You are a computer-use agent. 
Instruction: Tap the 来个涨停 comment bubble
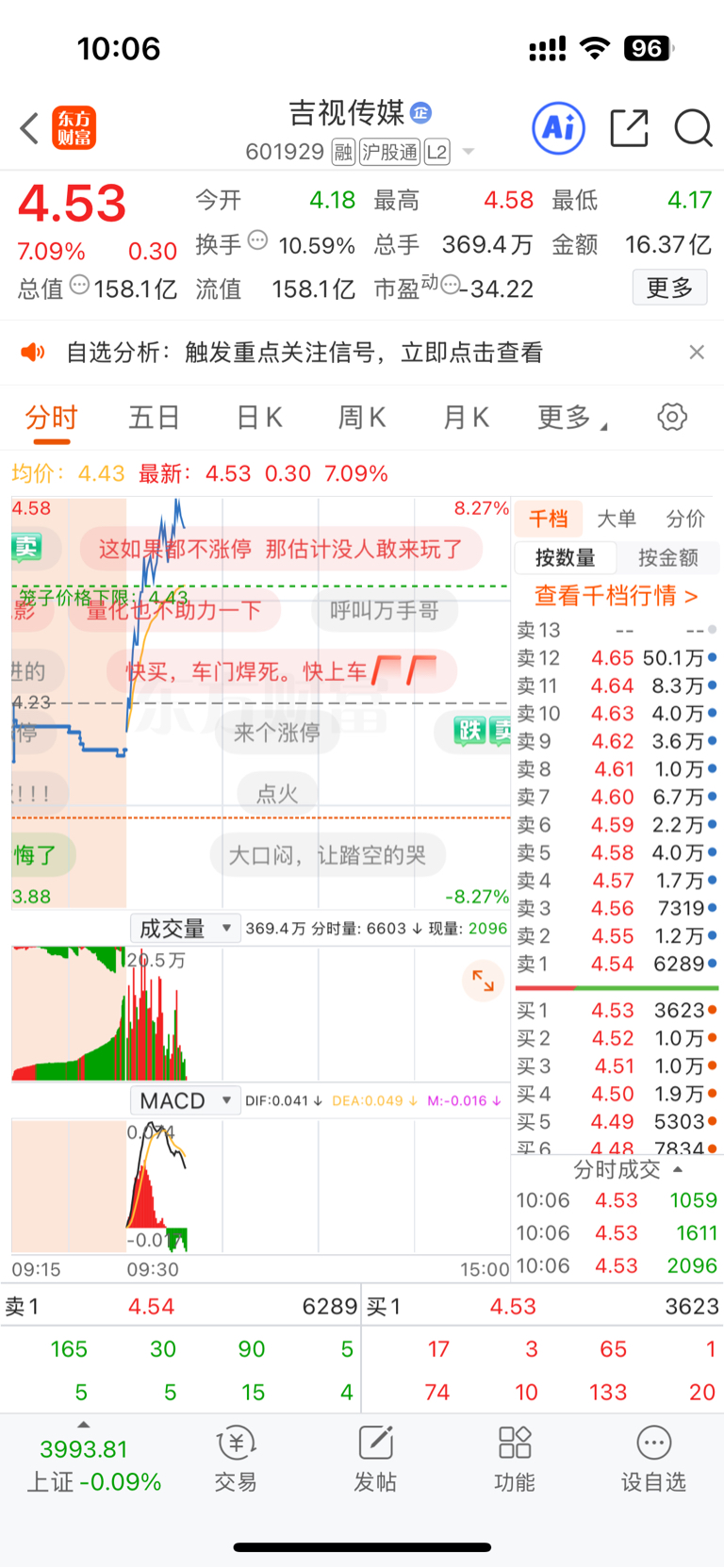276,733
